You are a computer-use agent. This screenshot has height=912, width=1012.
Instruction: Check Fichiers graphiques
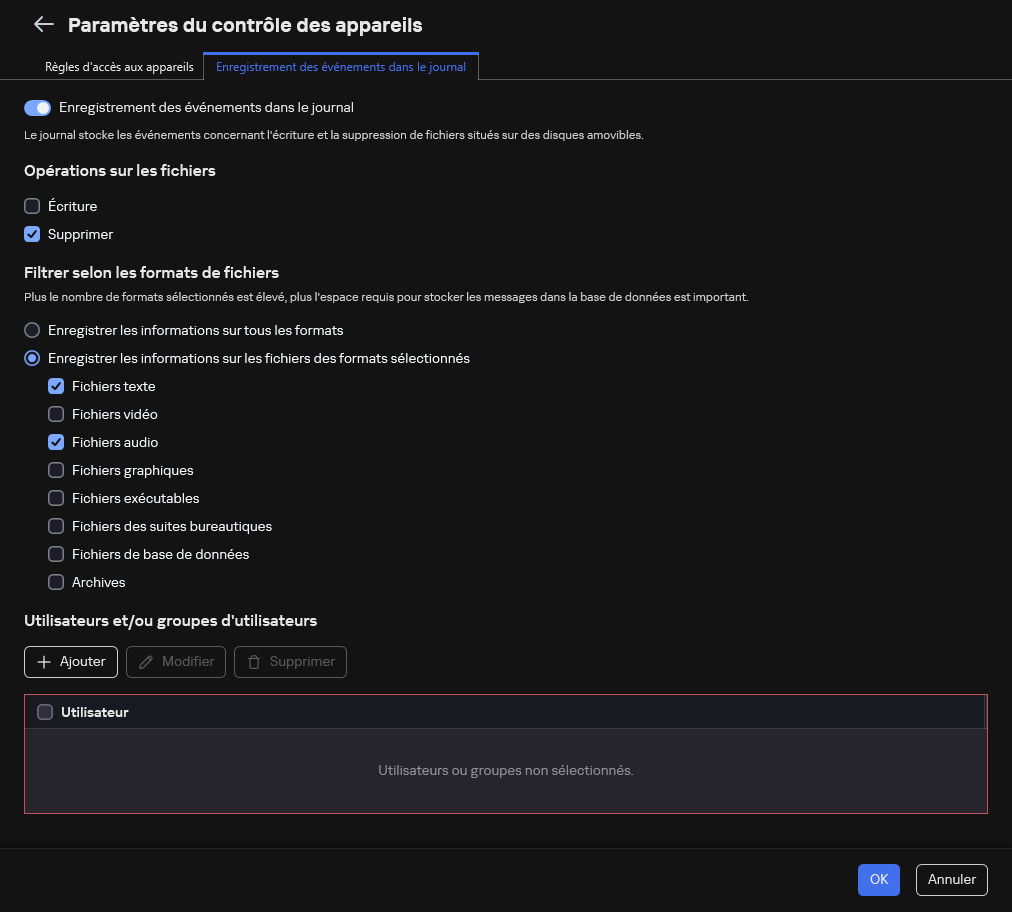56,471
